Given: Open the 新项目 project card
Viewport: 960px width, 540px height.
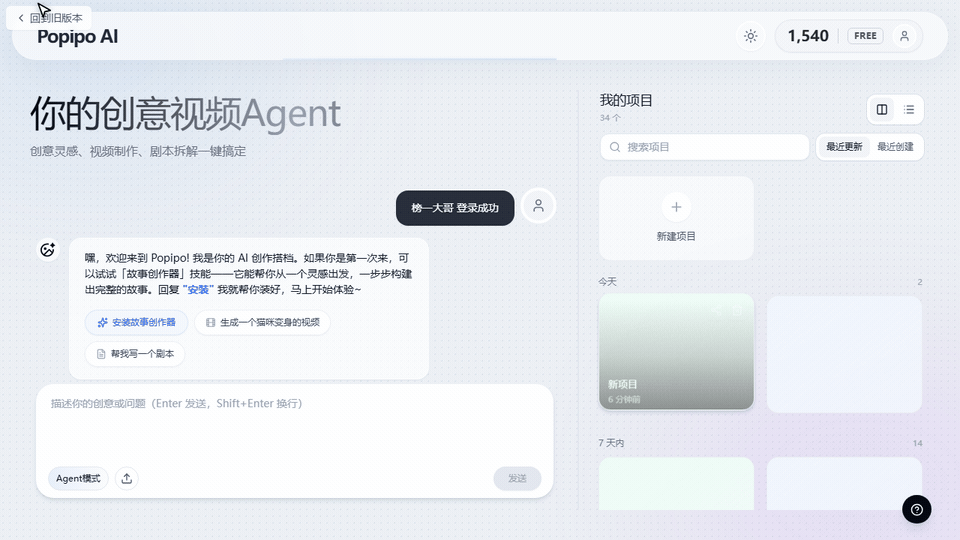Looking at the screenshot, I should point(676,351).
